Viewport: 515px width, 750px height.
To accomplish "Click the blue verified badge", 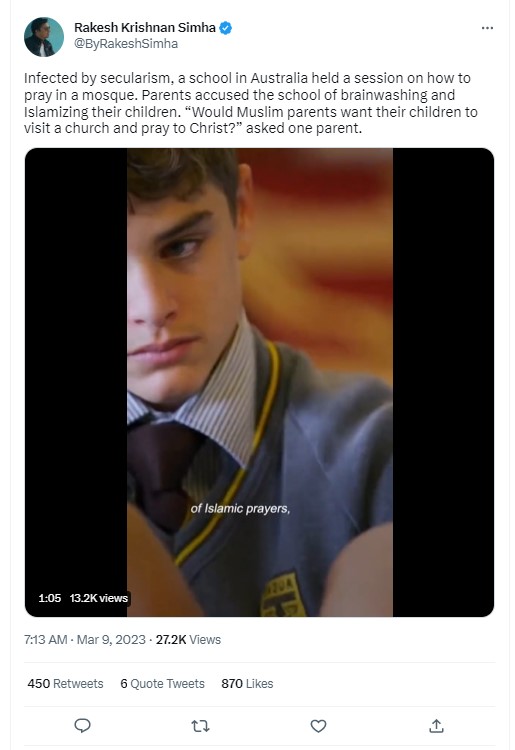I will pyautogui.click(x=225, y=28).
